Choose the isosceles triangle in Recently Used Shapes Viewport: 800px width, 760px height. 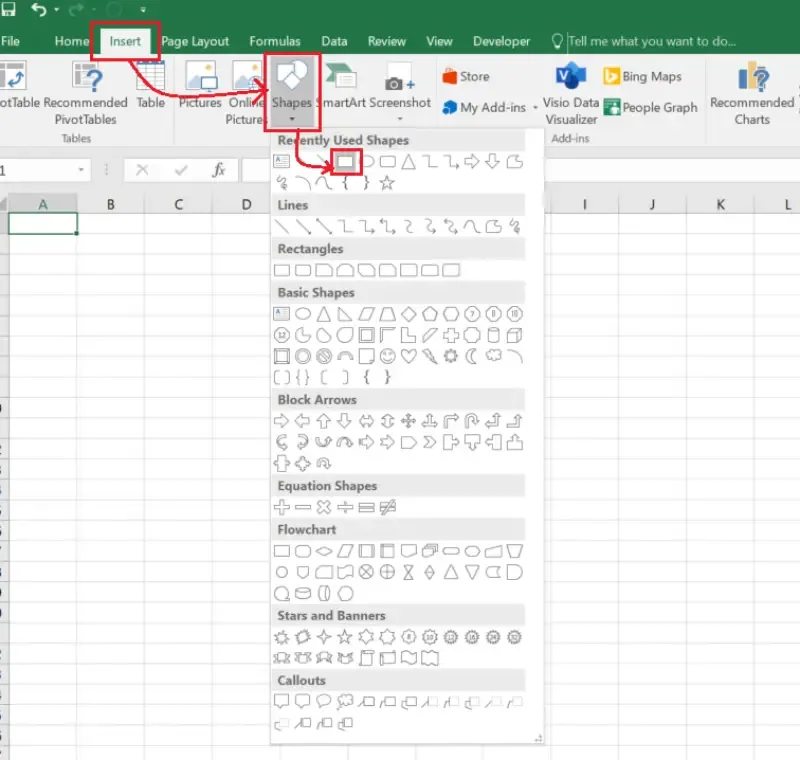click(x=408, y=162)
